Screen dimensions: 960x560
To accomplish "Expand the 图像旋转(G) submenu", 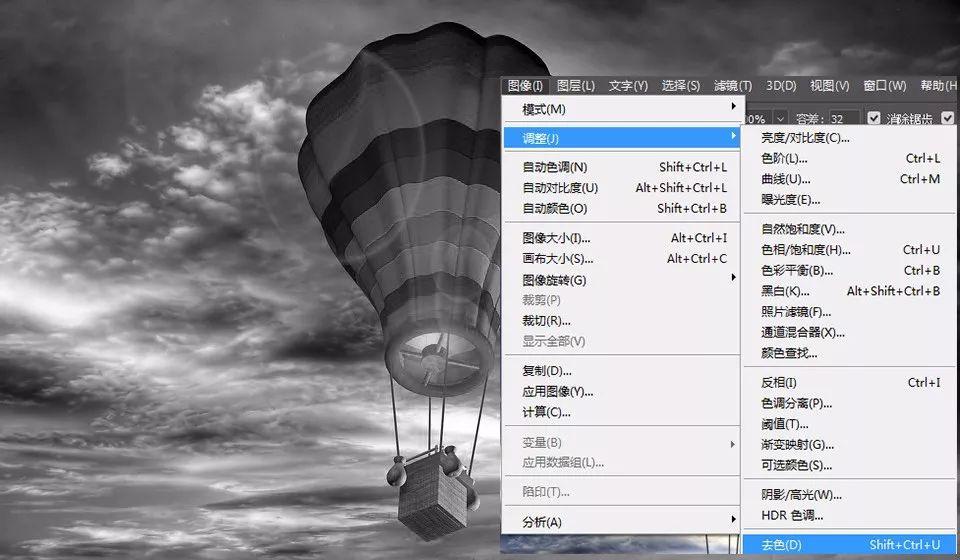I will [x=621, y=280].
